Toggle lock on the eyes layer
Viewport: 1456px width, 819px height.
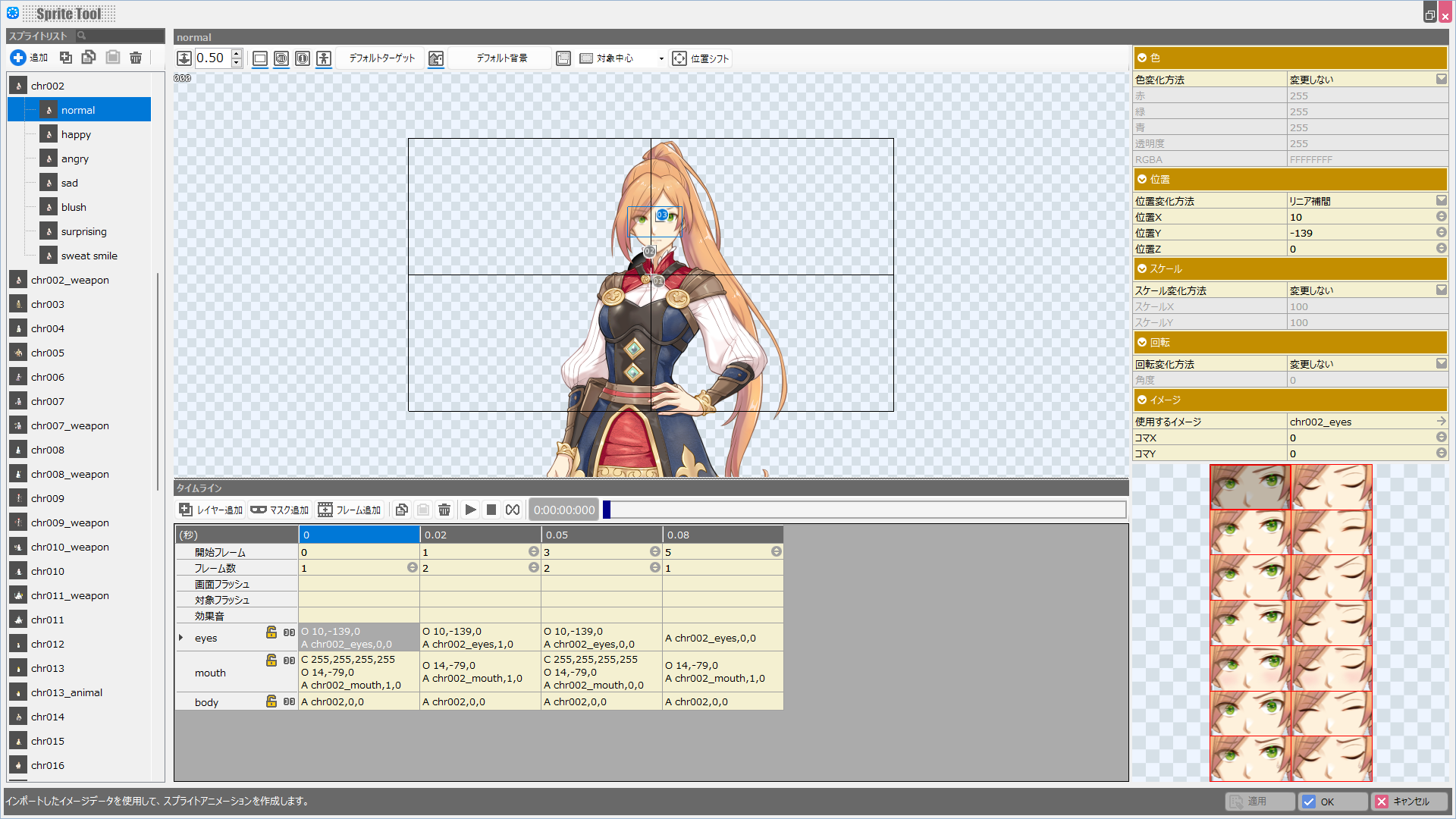pos(271,632)
